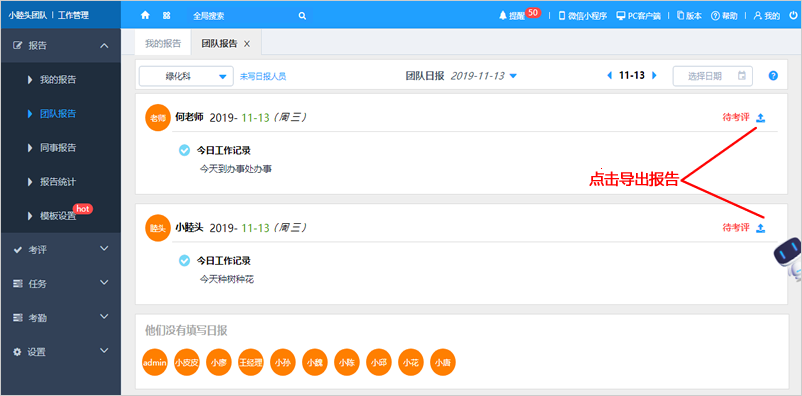The image size is (802, 396).
Task: Click the 小孙 avatar
Action: (x=283, y=363)
